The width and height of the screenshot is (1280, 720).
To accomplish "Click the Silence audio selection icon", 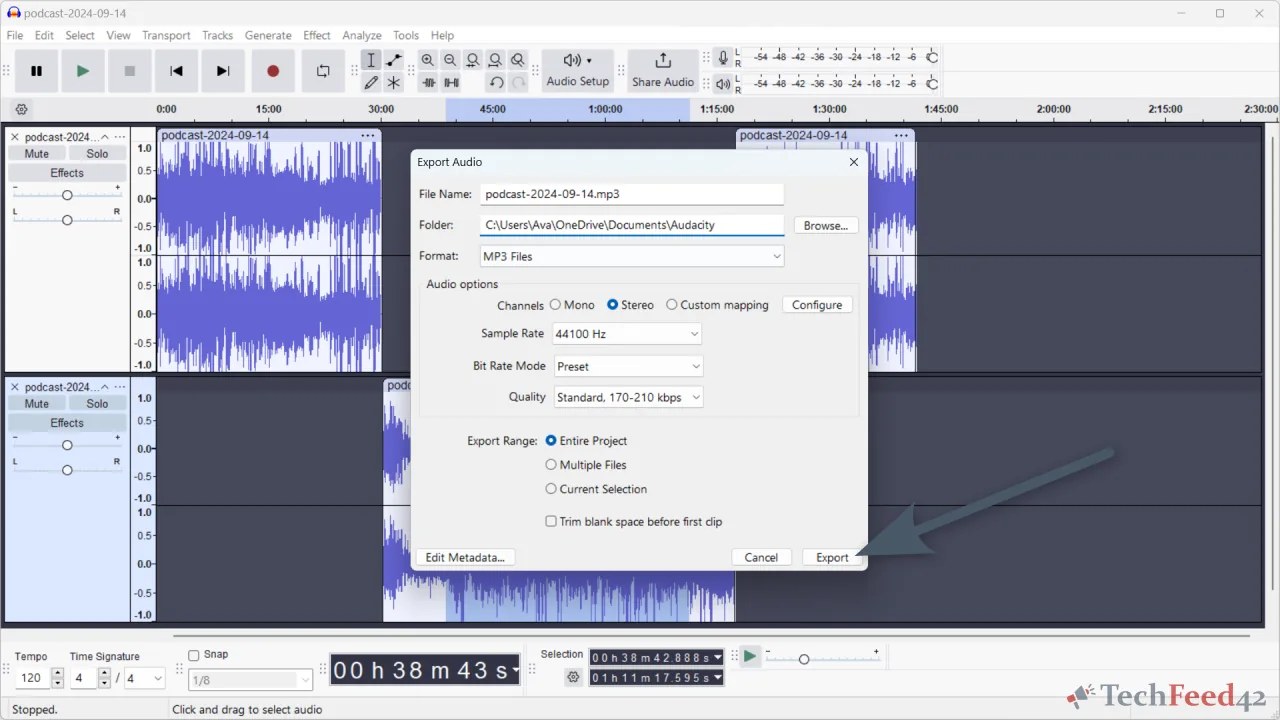I will click(x=451, y=83).
